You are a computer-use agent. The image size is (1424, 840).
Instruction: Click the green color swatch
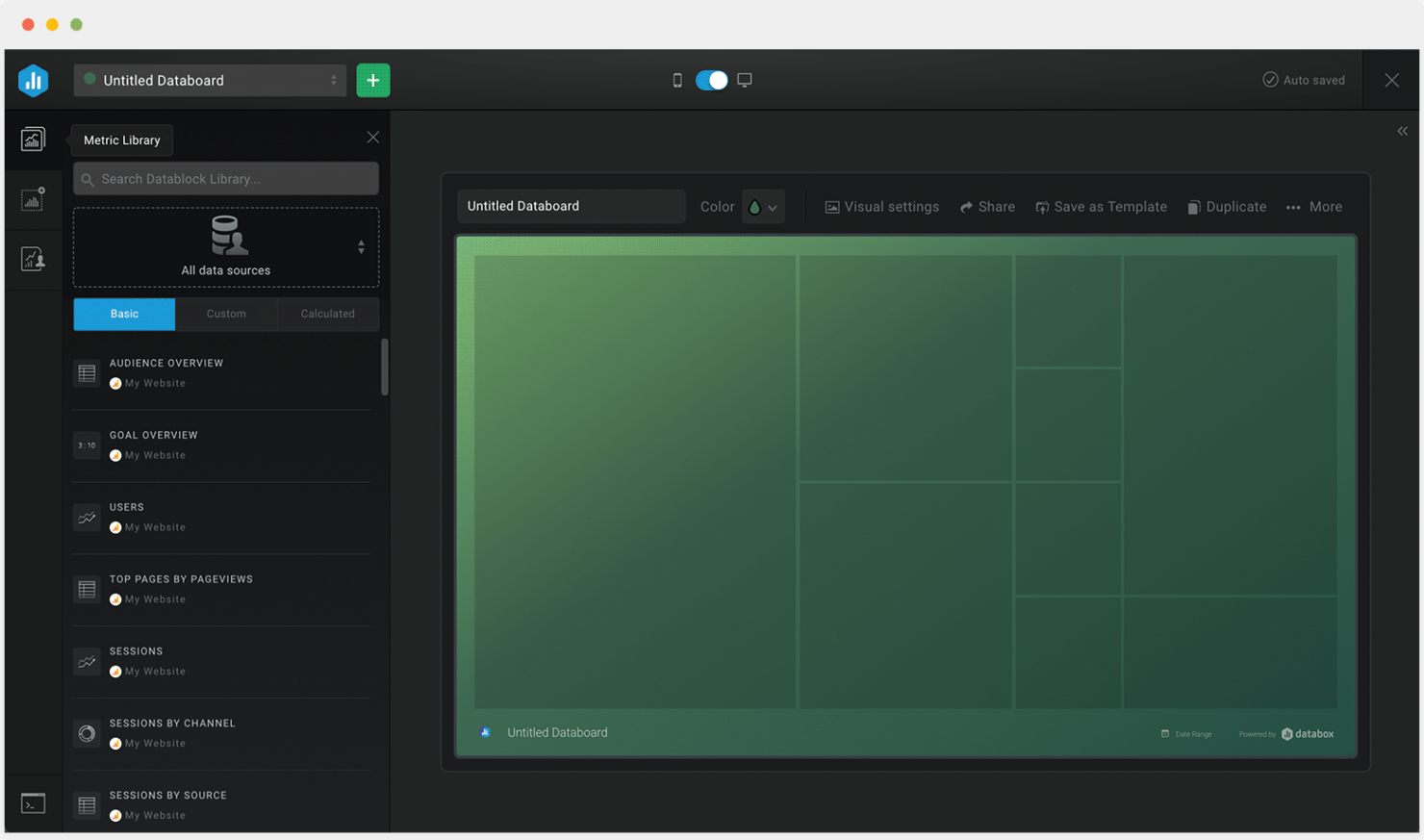755,206
